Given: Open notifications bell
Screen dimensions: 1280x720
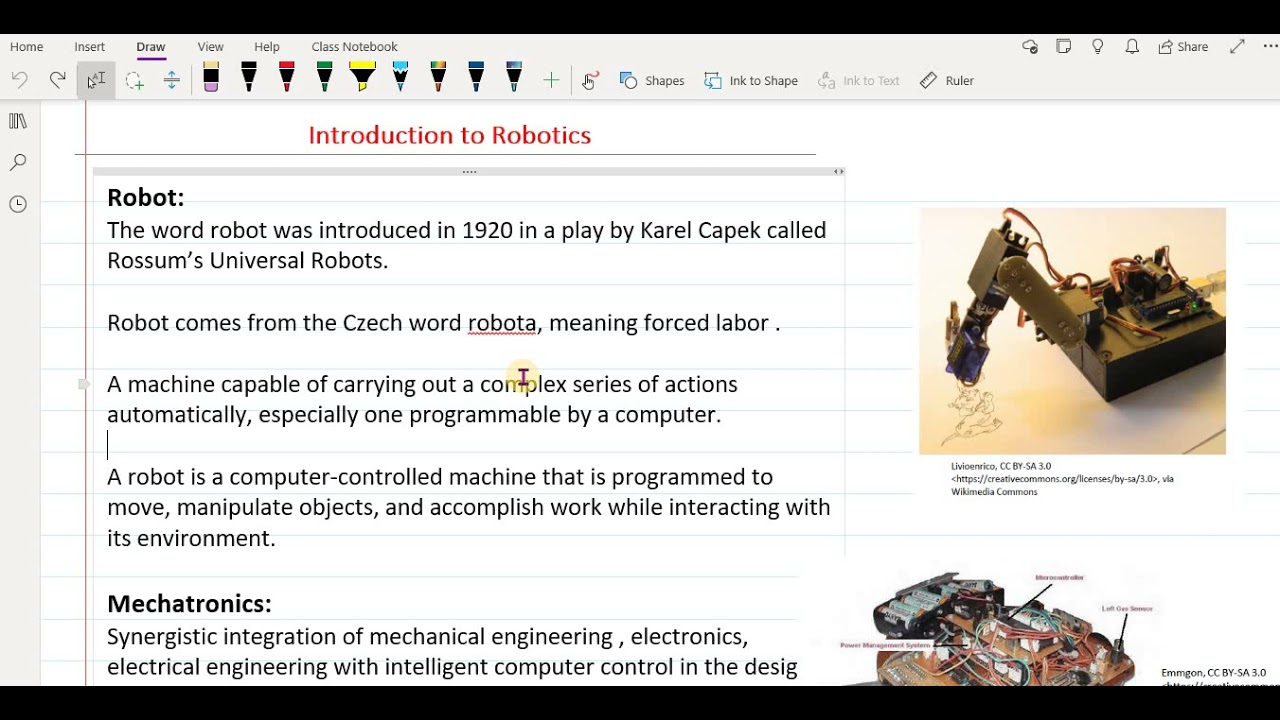Looking at the screenshot, I should 1132,47.
